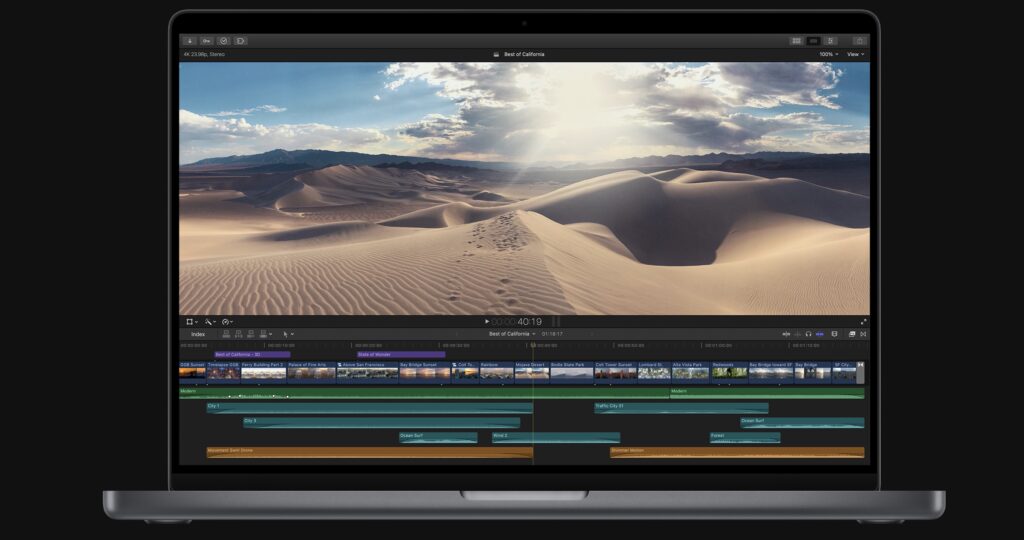Open the enhancements magic wand dropdown
The height and width of the screenshot is (540, 1024).
pos(209,322)
